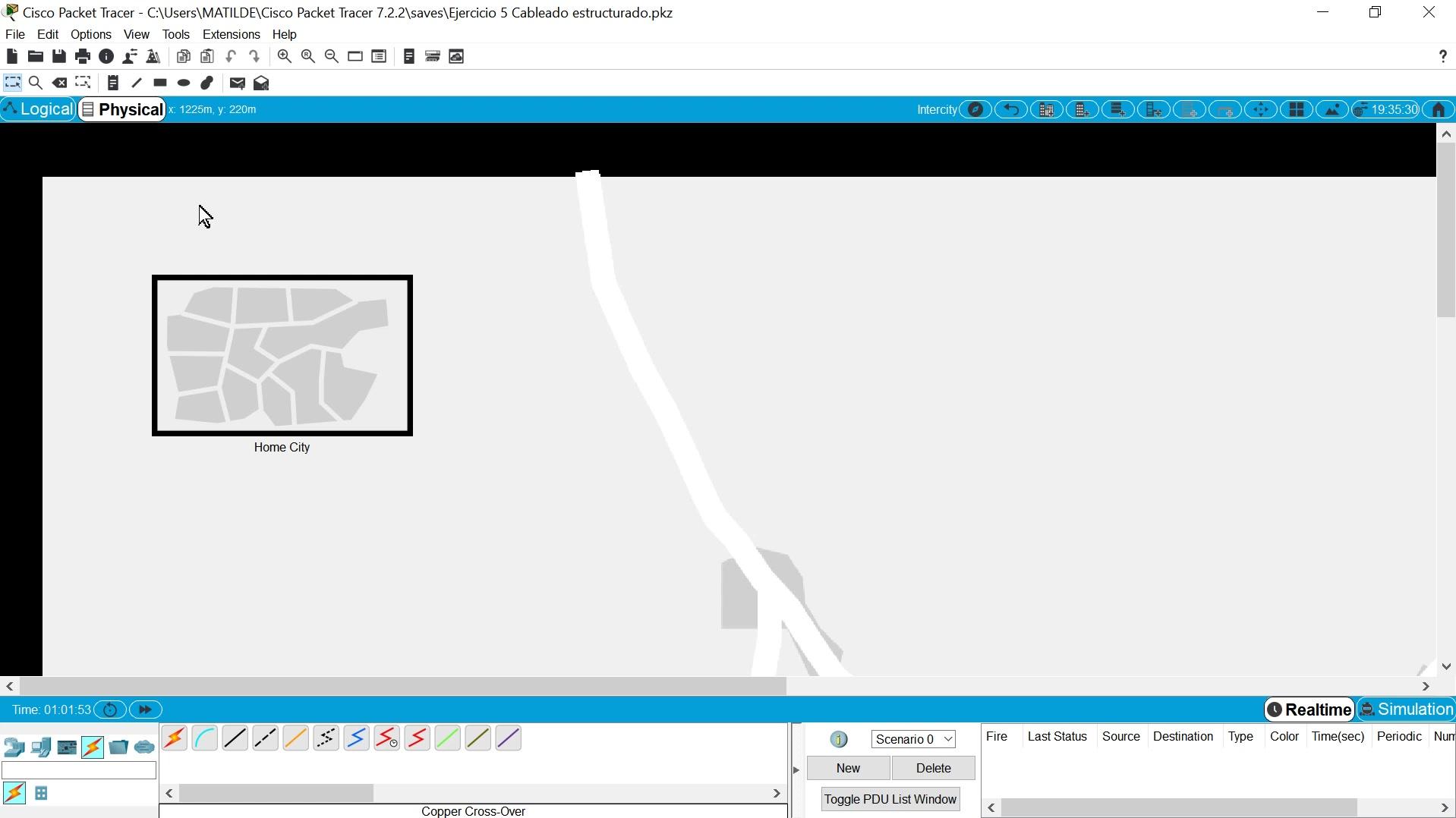The image size is (1456, 818).
Task: Open the Network Devices category
Action: pyautogui.click(x=14, y=747)
